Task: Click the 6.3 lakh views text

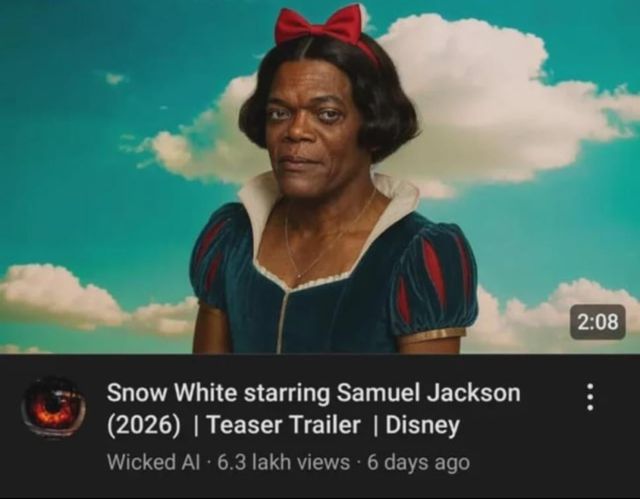Action: point(284,462)
